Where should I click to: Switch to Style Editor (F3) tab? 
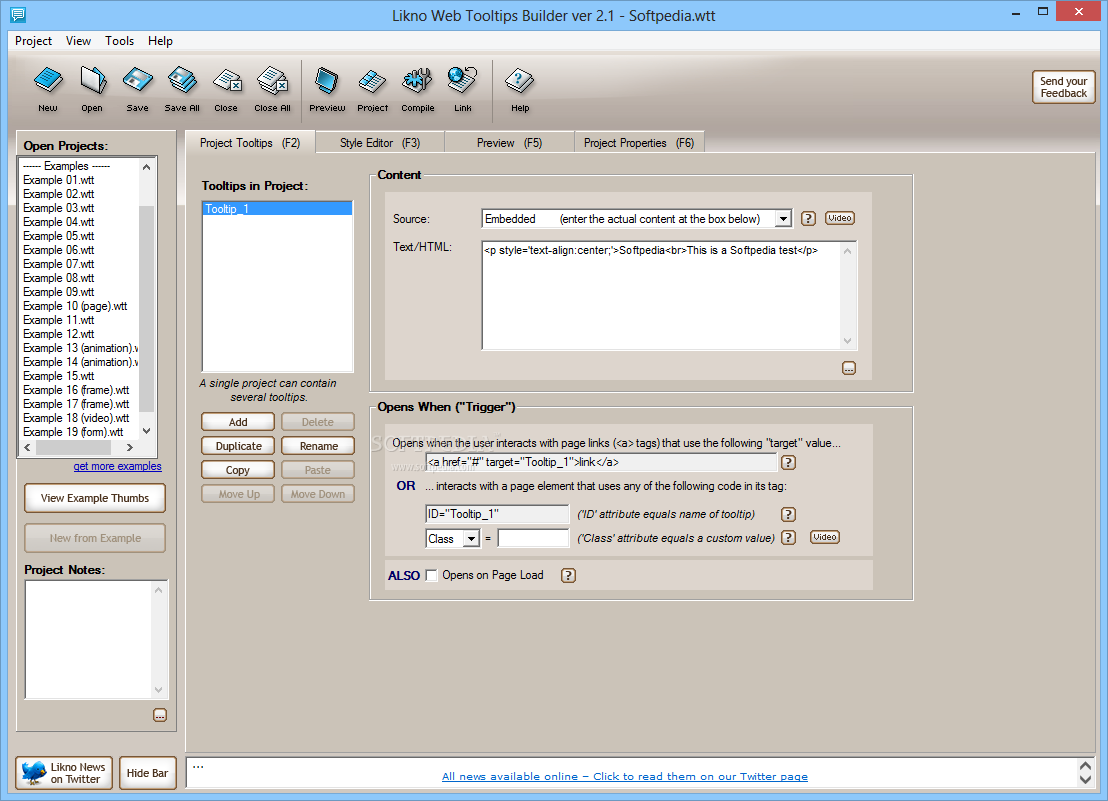380,143
